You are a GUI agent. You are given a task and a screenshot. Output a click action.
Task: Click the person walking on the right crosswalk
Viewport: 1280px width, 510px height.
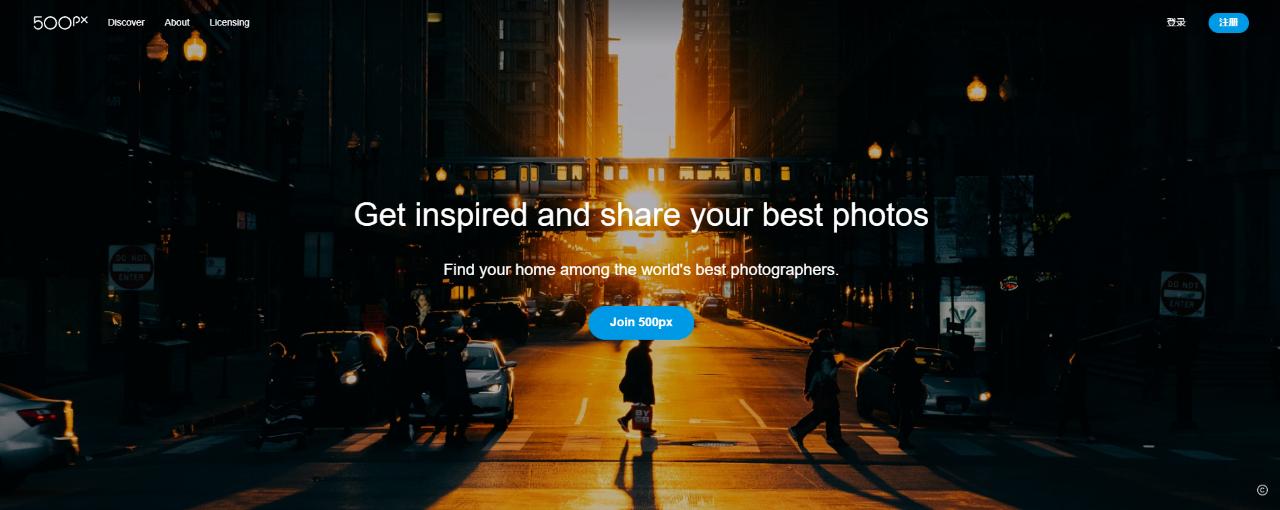click(819, 389)
